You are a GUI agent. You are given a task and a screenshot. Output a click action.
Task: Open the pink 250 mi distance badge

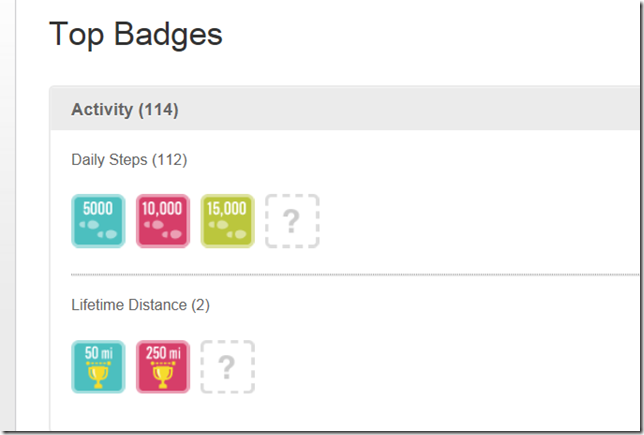[x=162, y=366]
